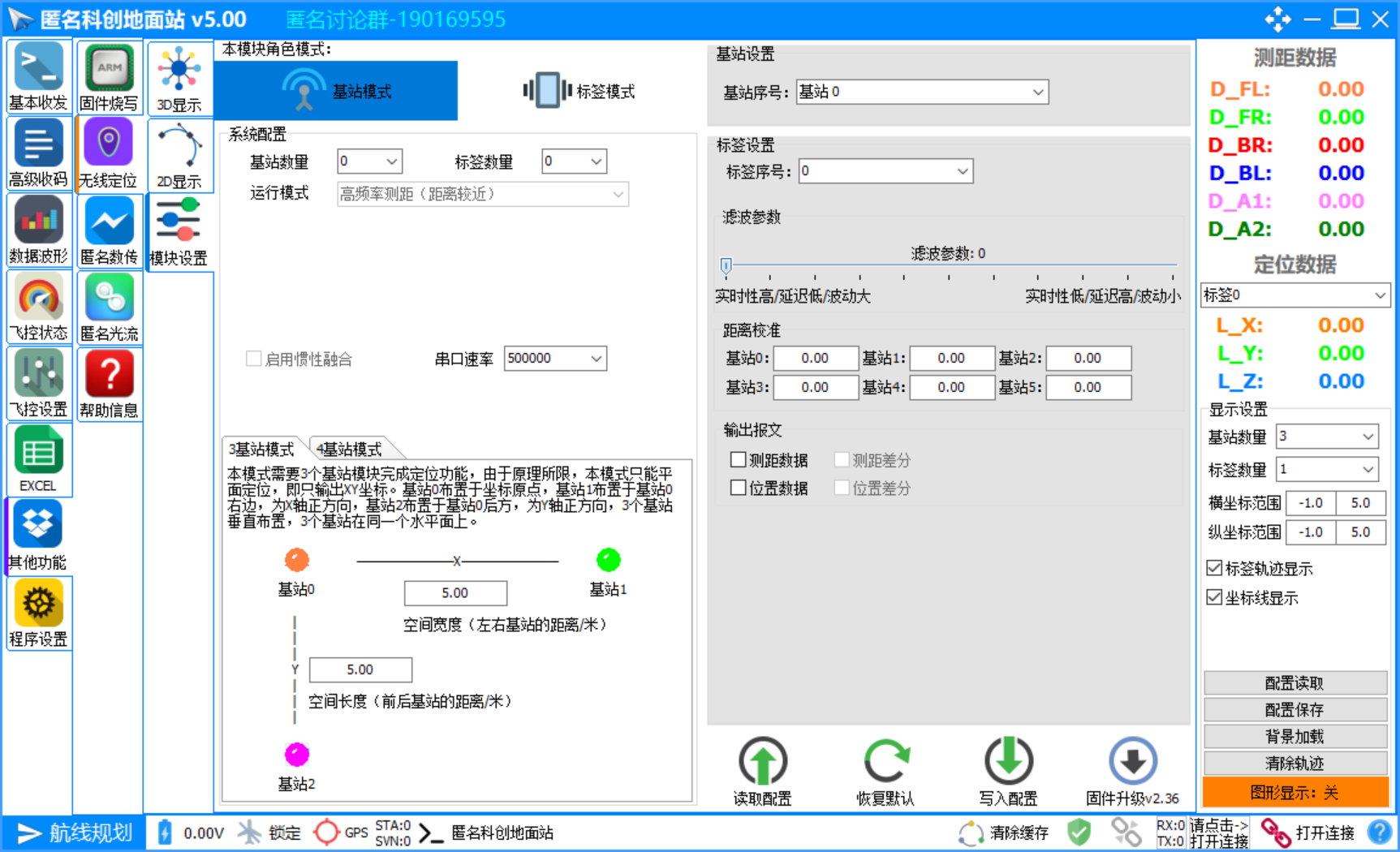Click the 基站5 distance calibration field

(1088, 387)
